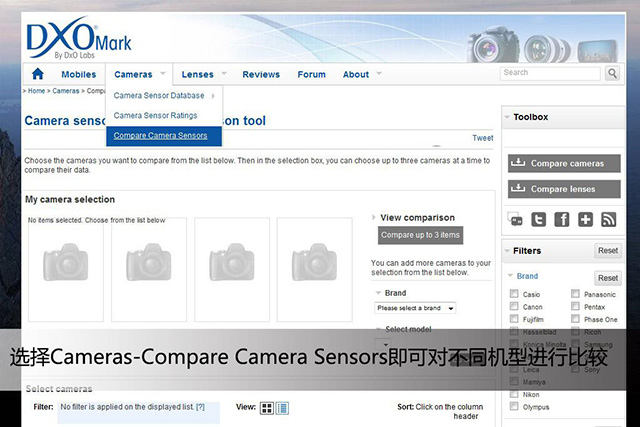The image size is (640, 427).
Task: Check the Nikon brand filter
Action: click(x=514, y=394)
